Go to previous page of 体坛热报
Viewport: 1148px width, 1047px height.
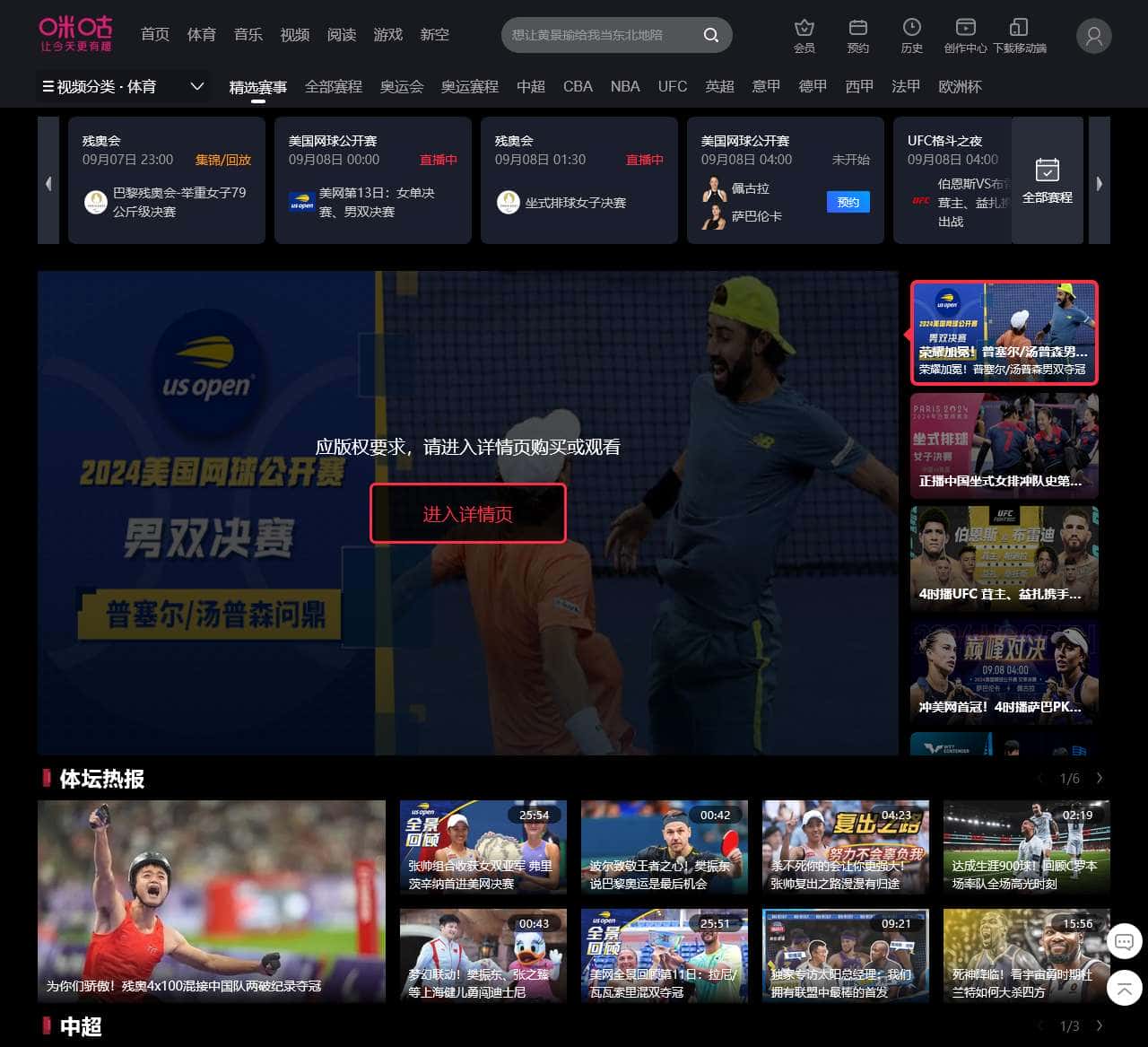[1040, 779]
